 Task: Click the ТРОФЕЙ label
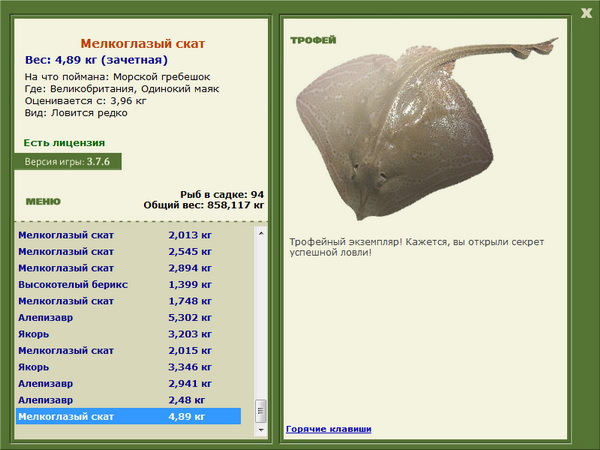[313, 40]
